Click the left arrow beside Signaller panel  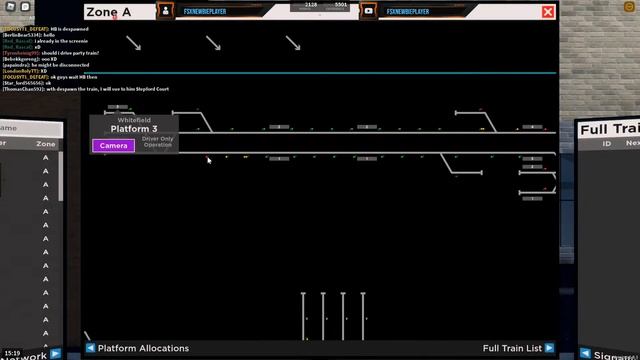point(585,353)
